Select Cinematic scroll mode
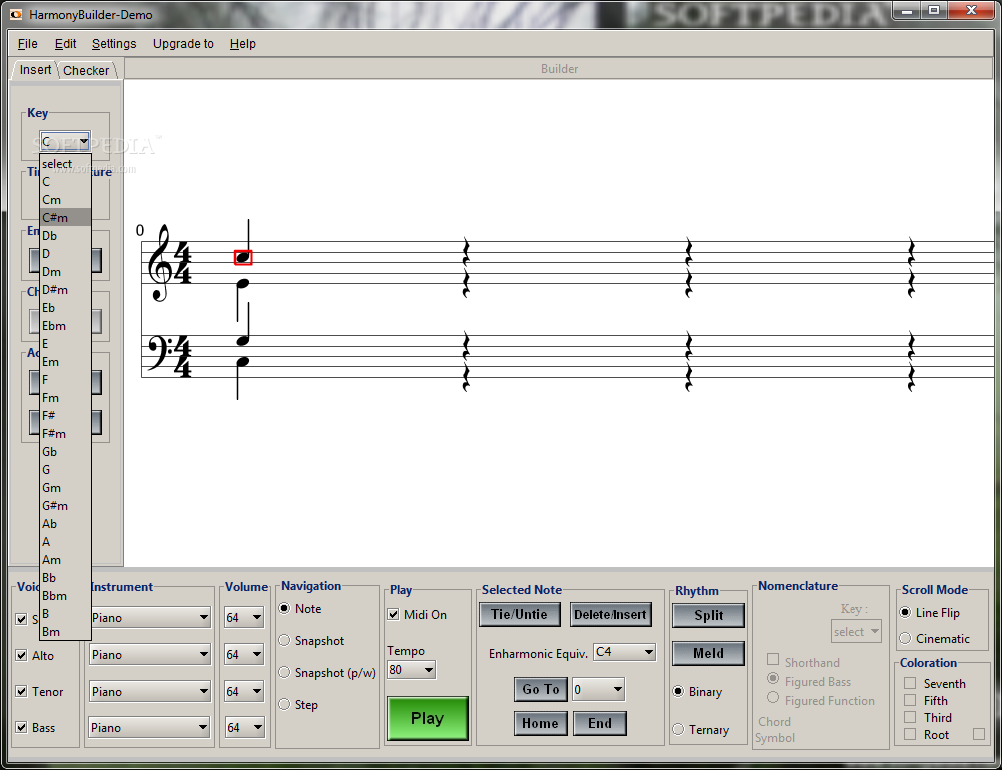The width and height of the screenshot is (1002, 770). tap(906, 638)
